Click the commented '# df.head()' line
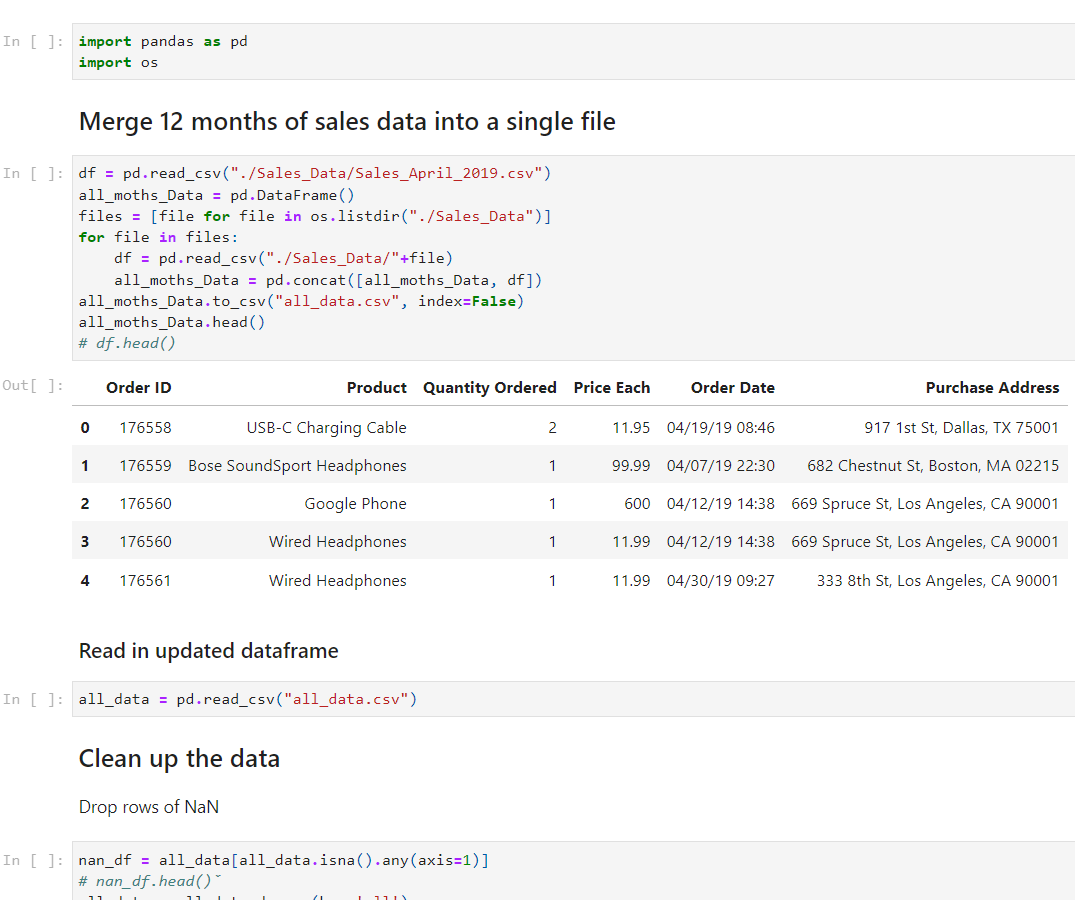Screen dimensions: 1075x900 [x=126, y=343]
